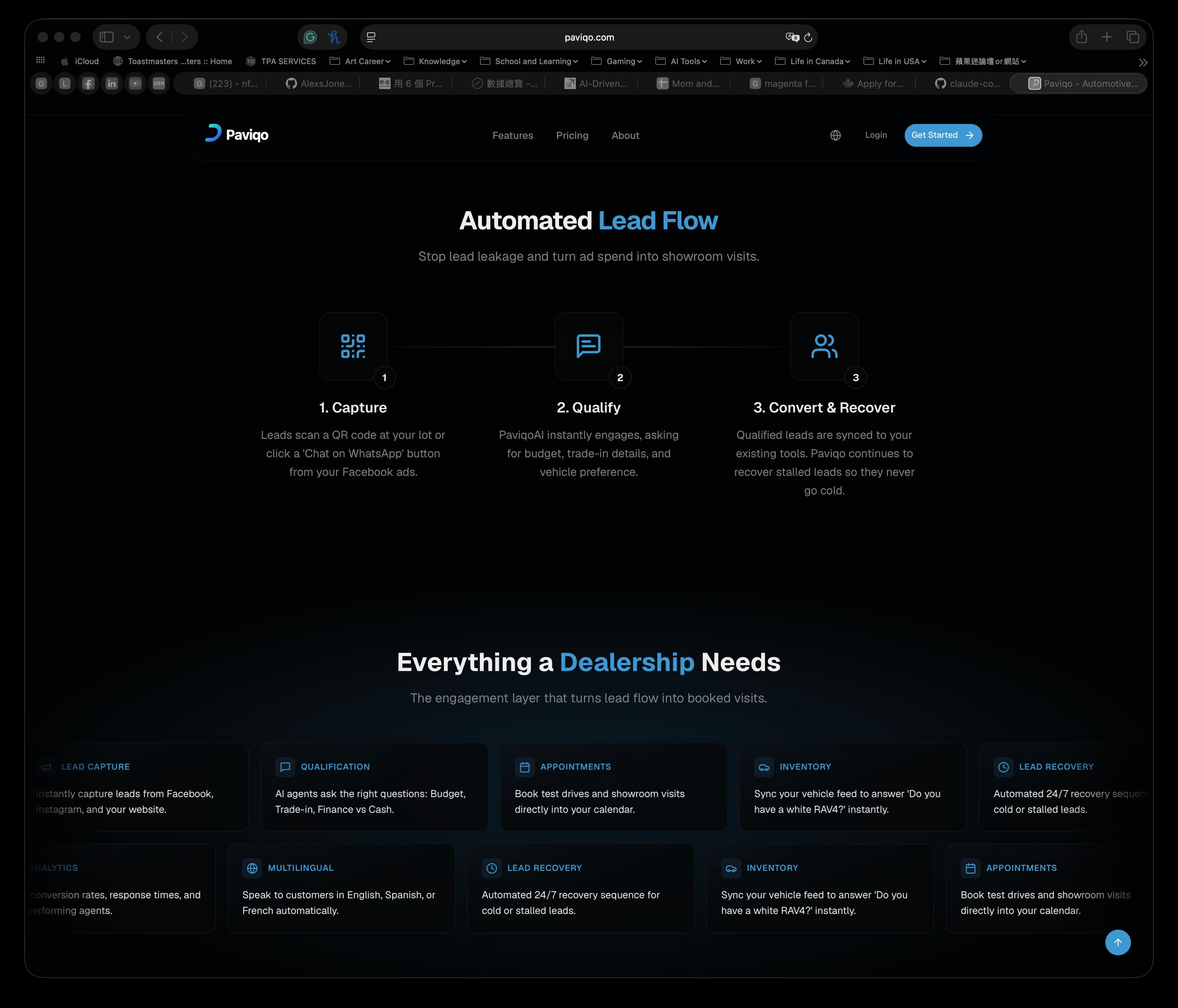Click the Paviqo logo
Screen dimensions: 1178x1008
pos(237,134)
